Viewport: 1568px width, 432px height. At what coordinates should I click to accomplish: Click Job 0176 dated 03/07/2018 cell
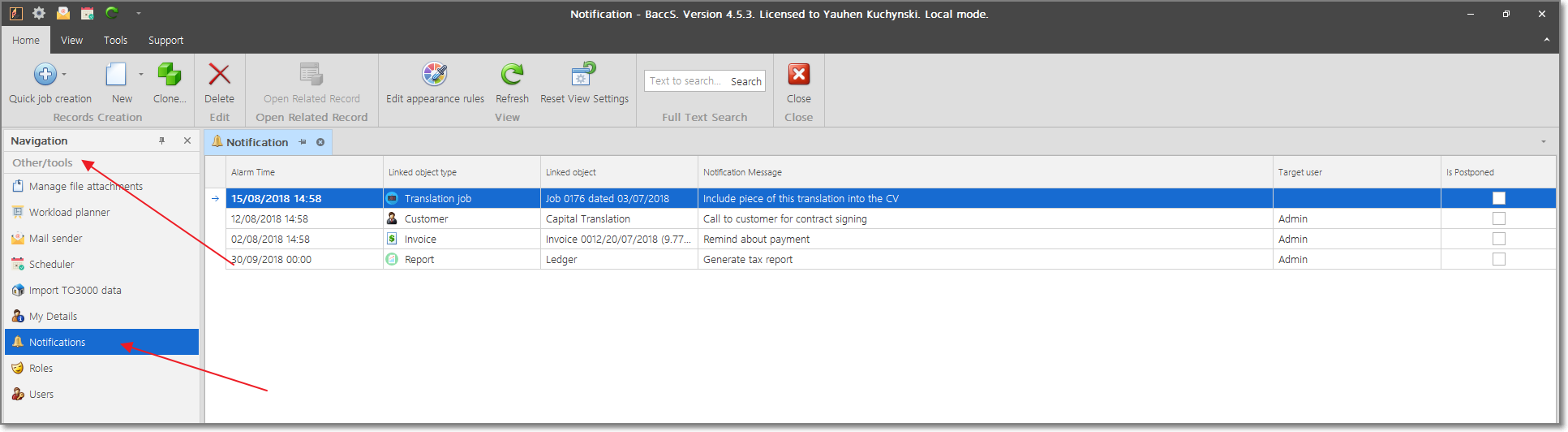619,198
